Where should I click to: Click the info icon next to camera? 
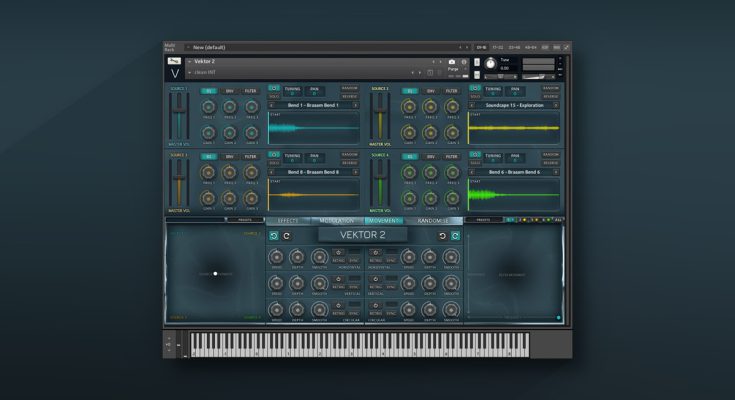464,62
